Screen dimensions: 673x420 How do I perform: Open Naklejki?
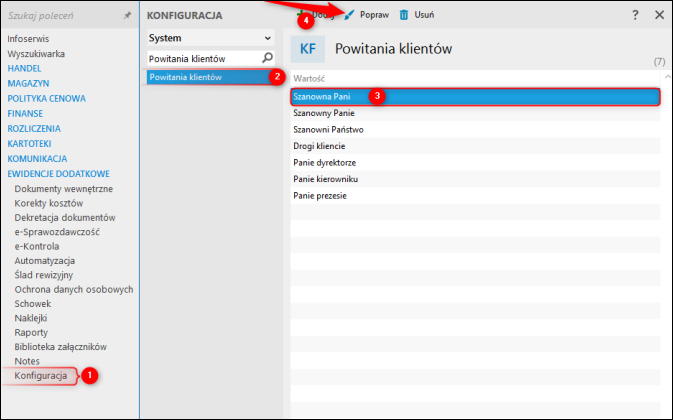(31, 318)
